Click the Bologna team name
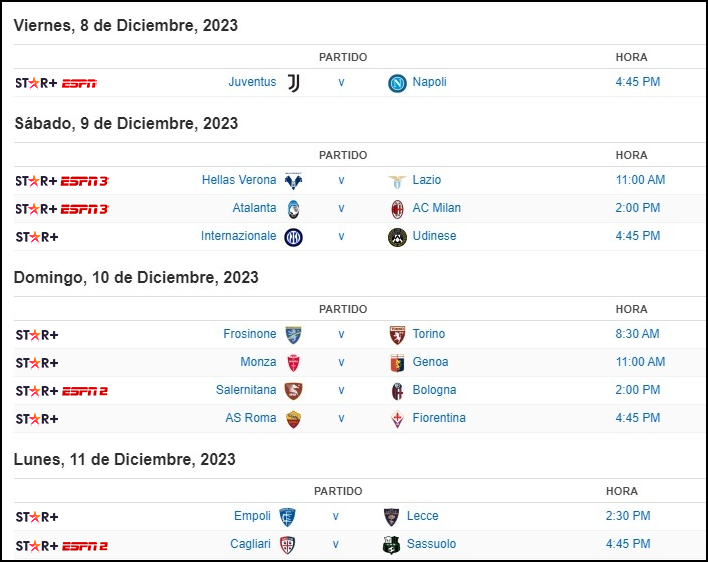Screen dimensions: 708x562 (434, 390)
